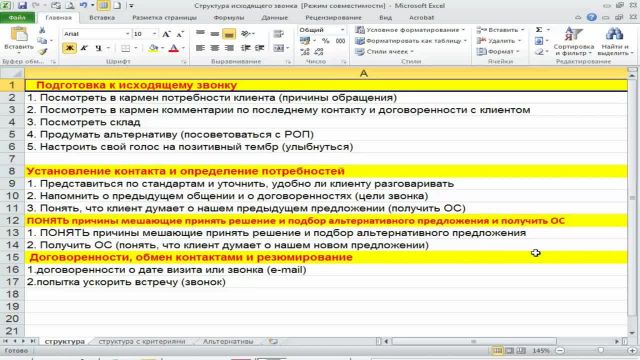Open Условное форматирование dropdown

410,30
